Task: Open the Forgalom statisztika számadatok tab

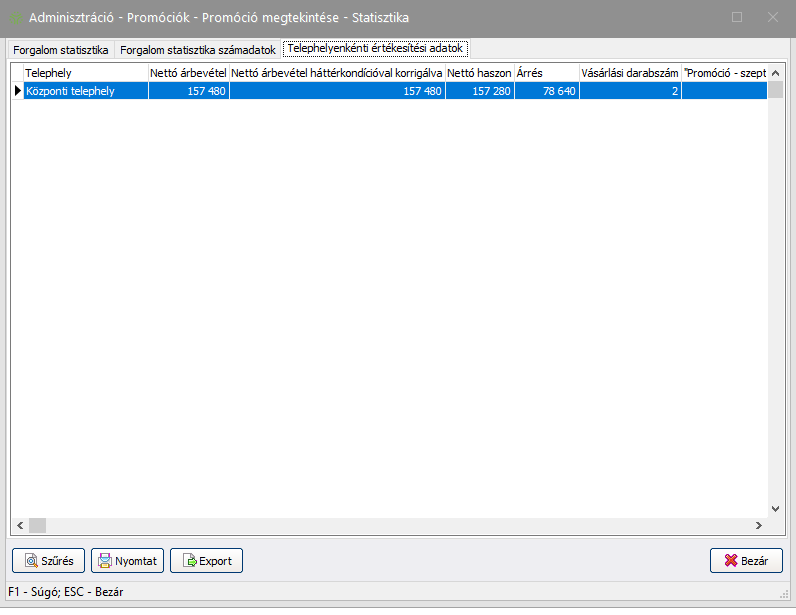Action: [x=197, y=49]
